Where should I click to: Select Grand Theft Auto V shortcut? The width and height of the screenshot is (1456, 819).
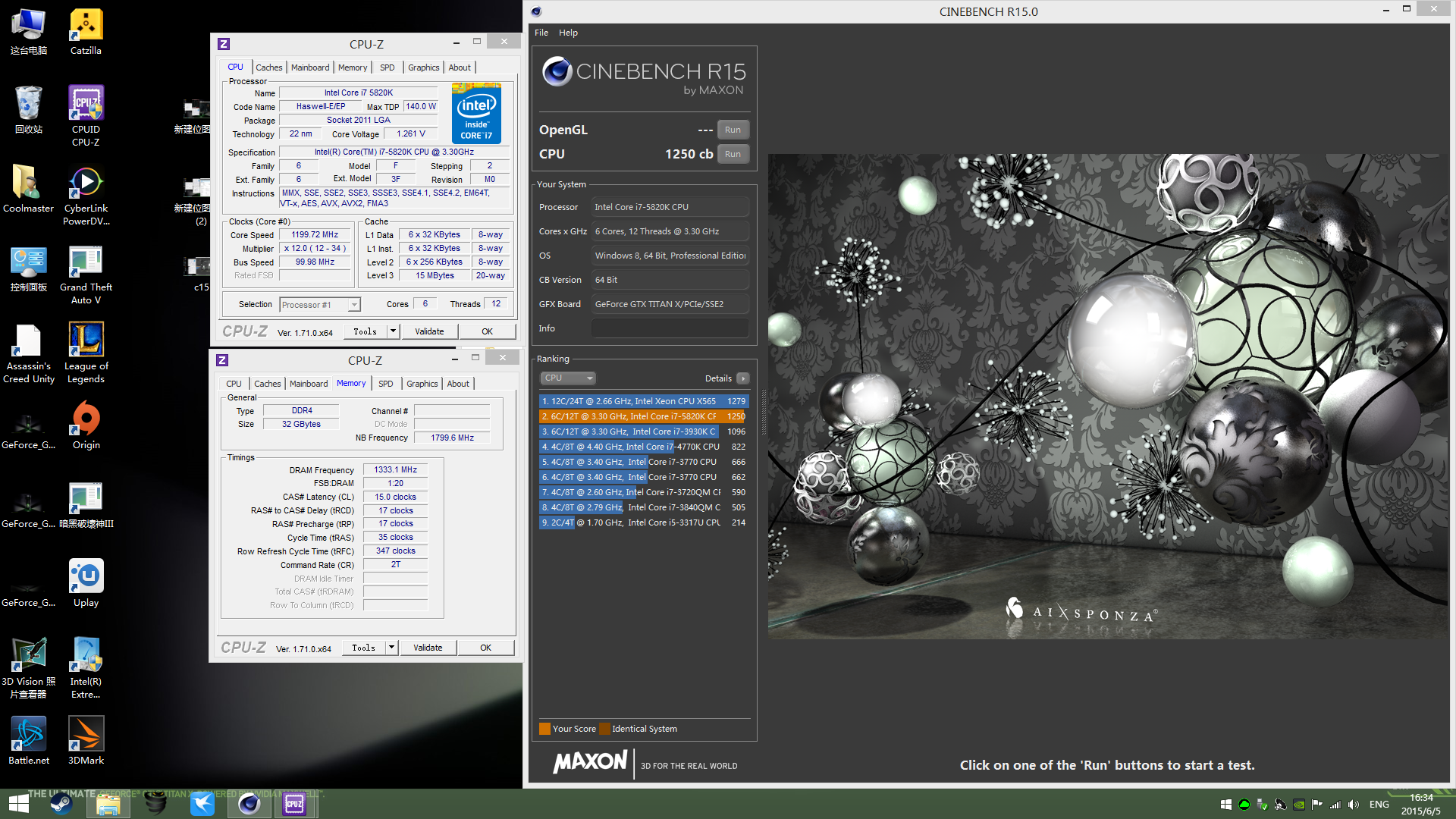[x=86, y=275]
